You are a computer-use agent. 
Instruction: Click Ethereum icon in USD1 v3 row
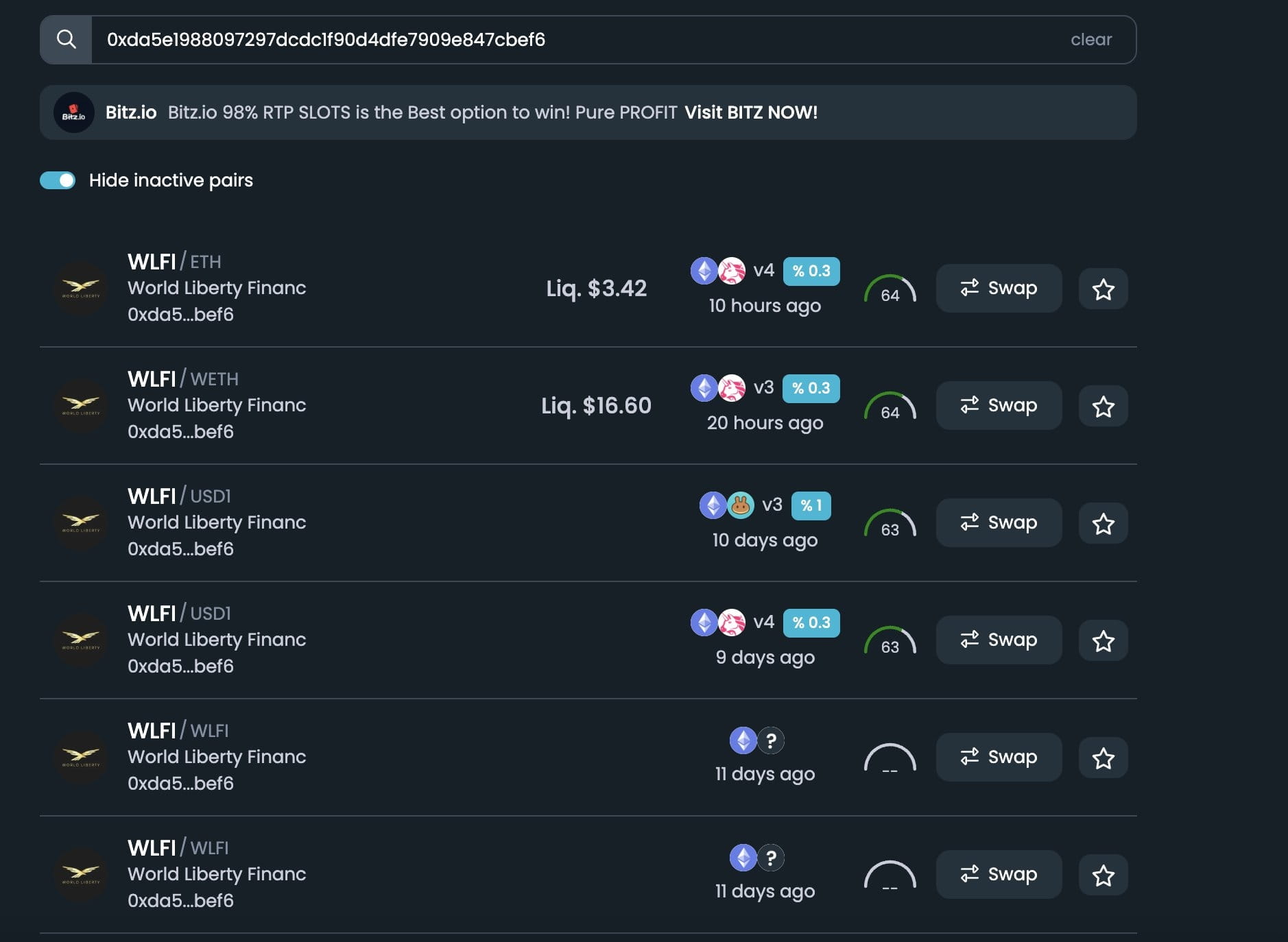(713, 505)
